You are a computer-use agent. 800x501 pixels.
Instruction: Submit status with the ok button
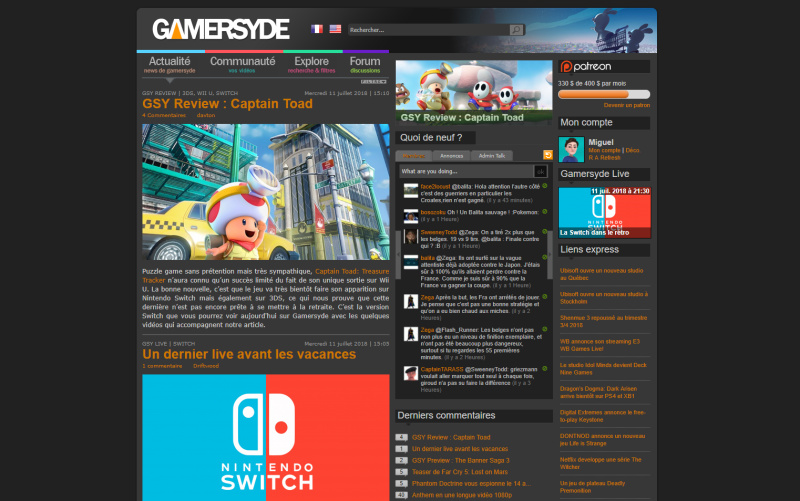point(540,171)
